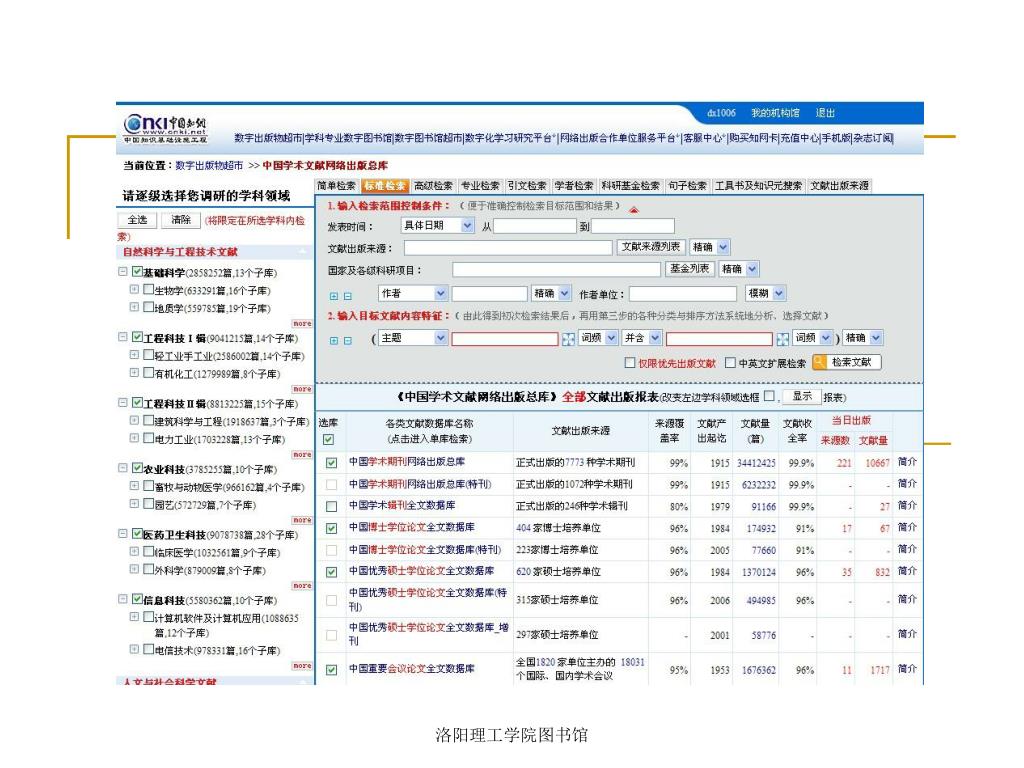Screen dimensions: 1024x768
Task: Switch to 引文检索 tab
Action: pyautogui.click(x=527, y=186)
